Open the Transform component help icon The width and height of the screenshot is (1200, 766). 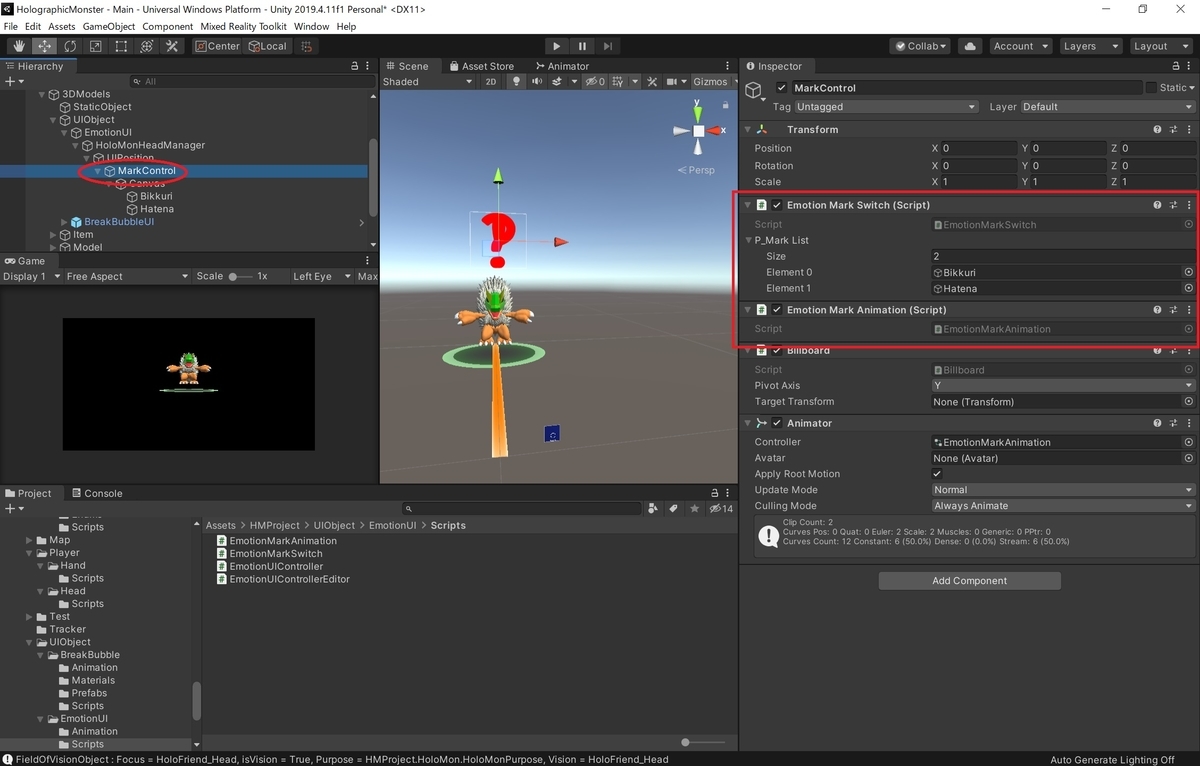[x=1157, y=130]
